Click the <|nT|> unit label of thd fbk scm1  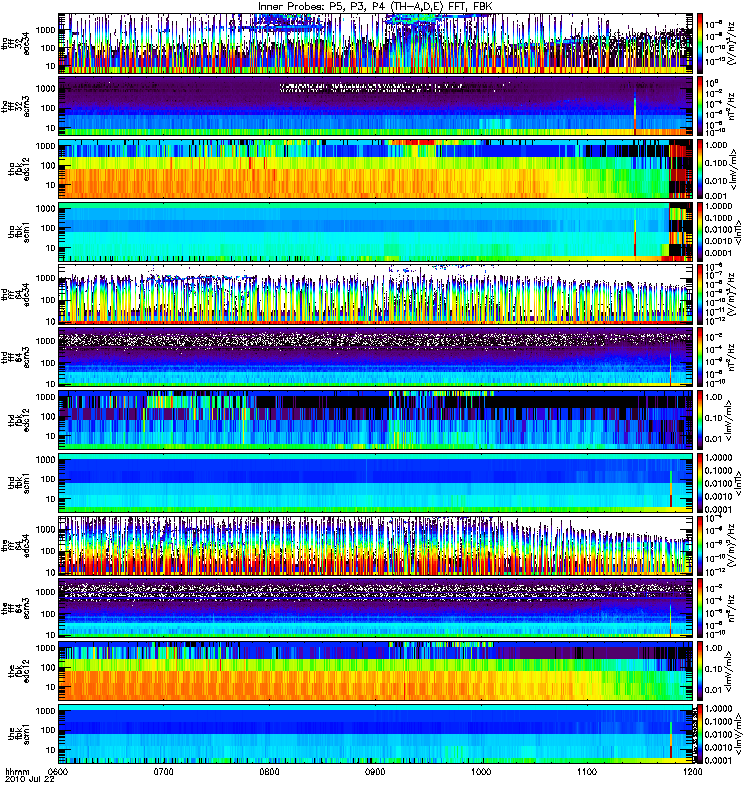(x=737, y=483)
